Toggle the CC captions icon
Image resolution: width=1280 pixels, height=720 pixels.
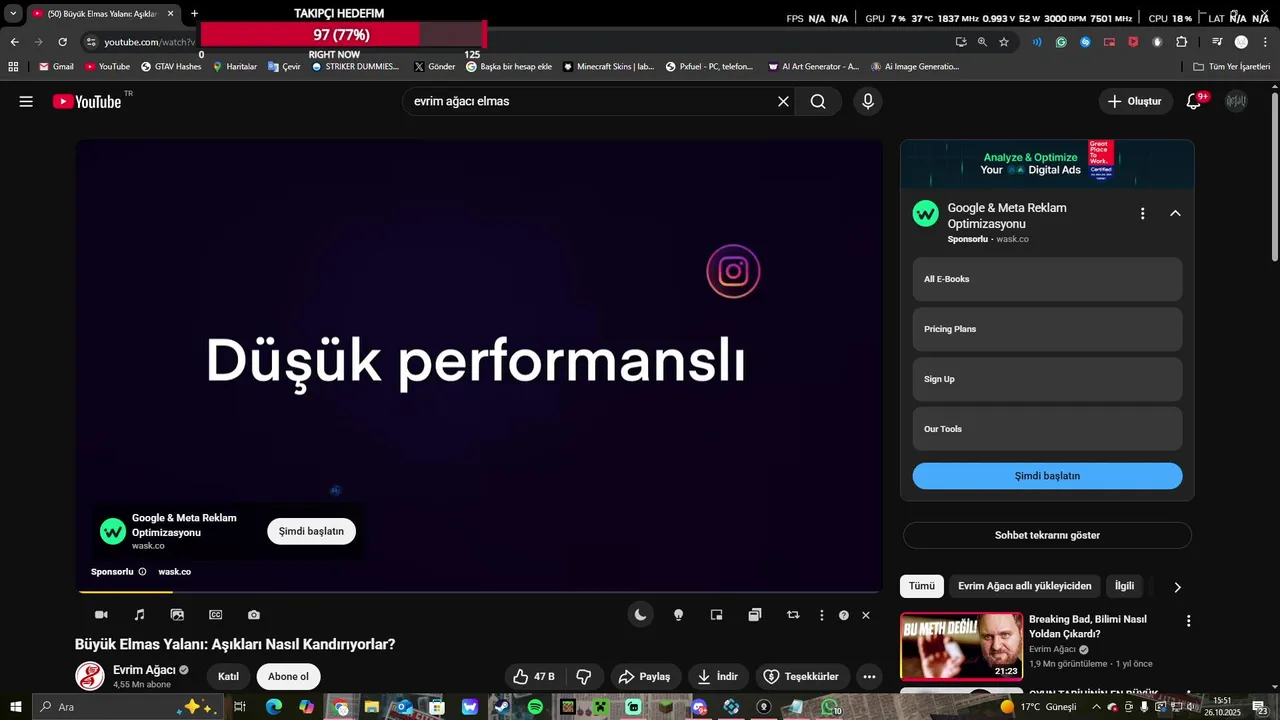[216, 615]
